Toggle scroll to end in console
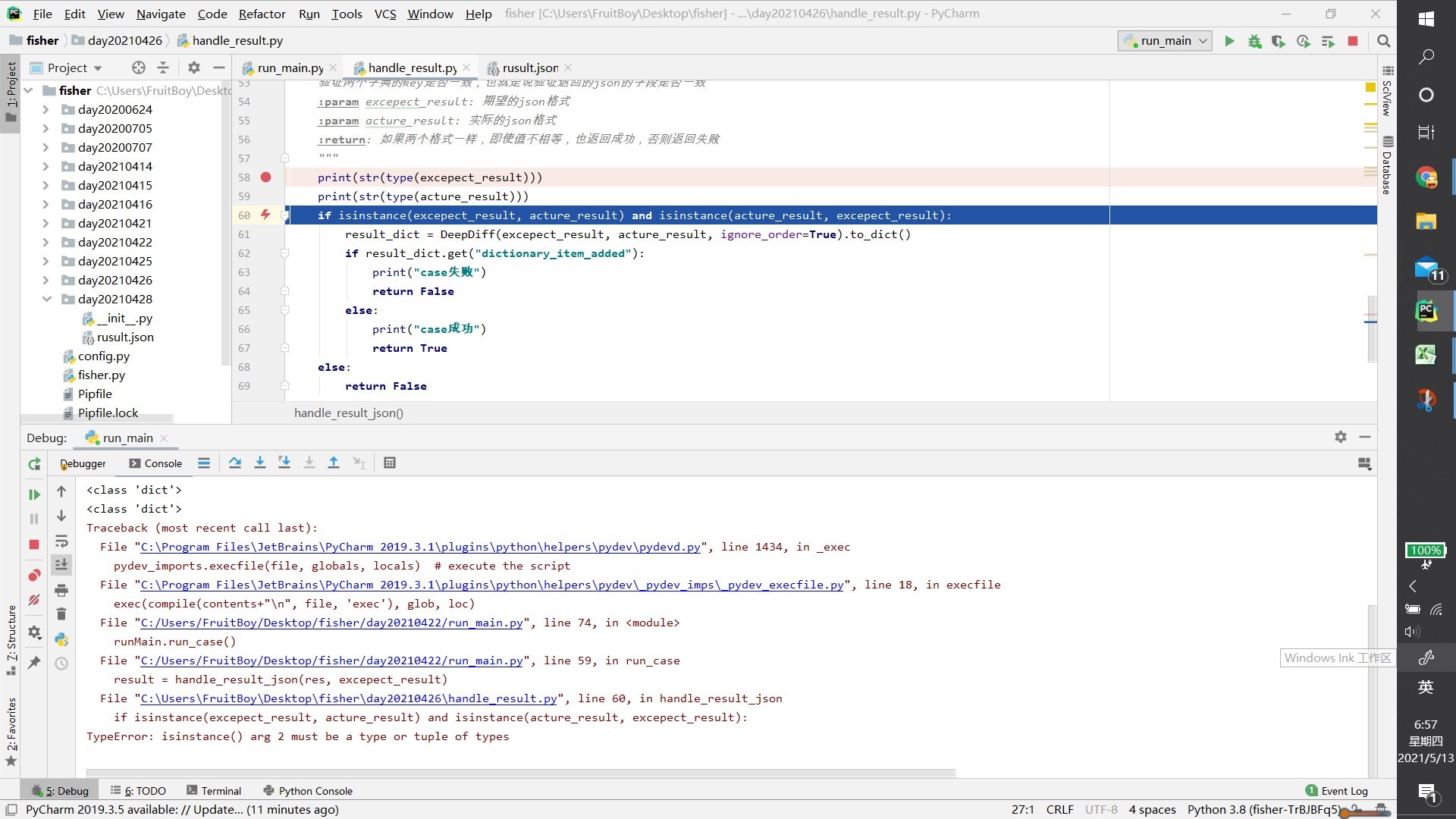This screenshot has height=819, width=1456. [x=61, y=564]
